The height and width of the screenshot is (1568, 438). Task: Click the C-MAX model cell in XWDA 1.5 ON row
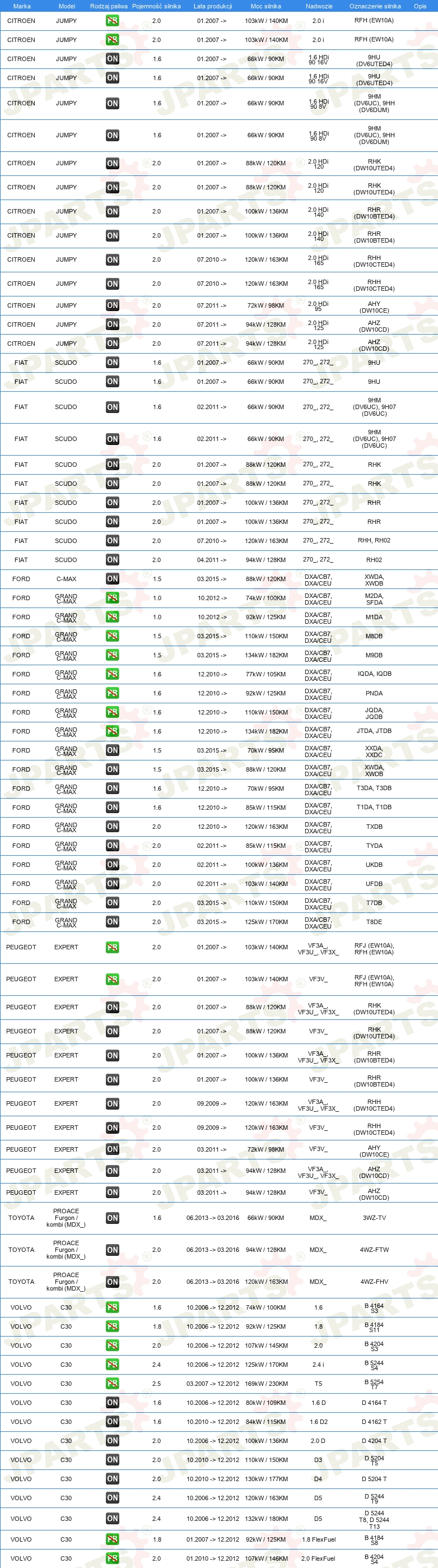pyautogui.click(x=66, y=579)
